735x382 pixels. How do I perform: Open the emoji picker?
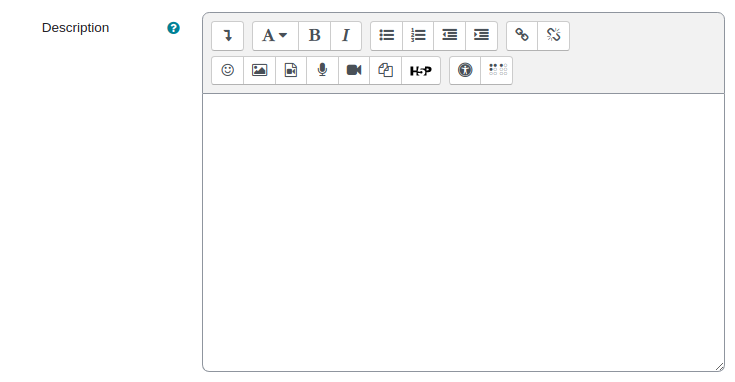pos(227,70)
